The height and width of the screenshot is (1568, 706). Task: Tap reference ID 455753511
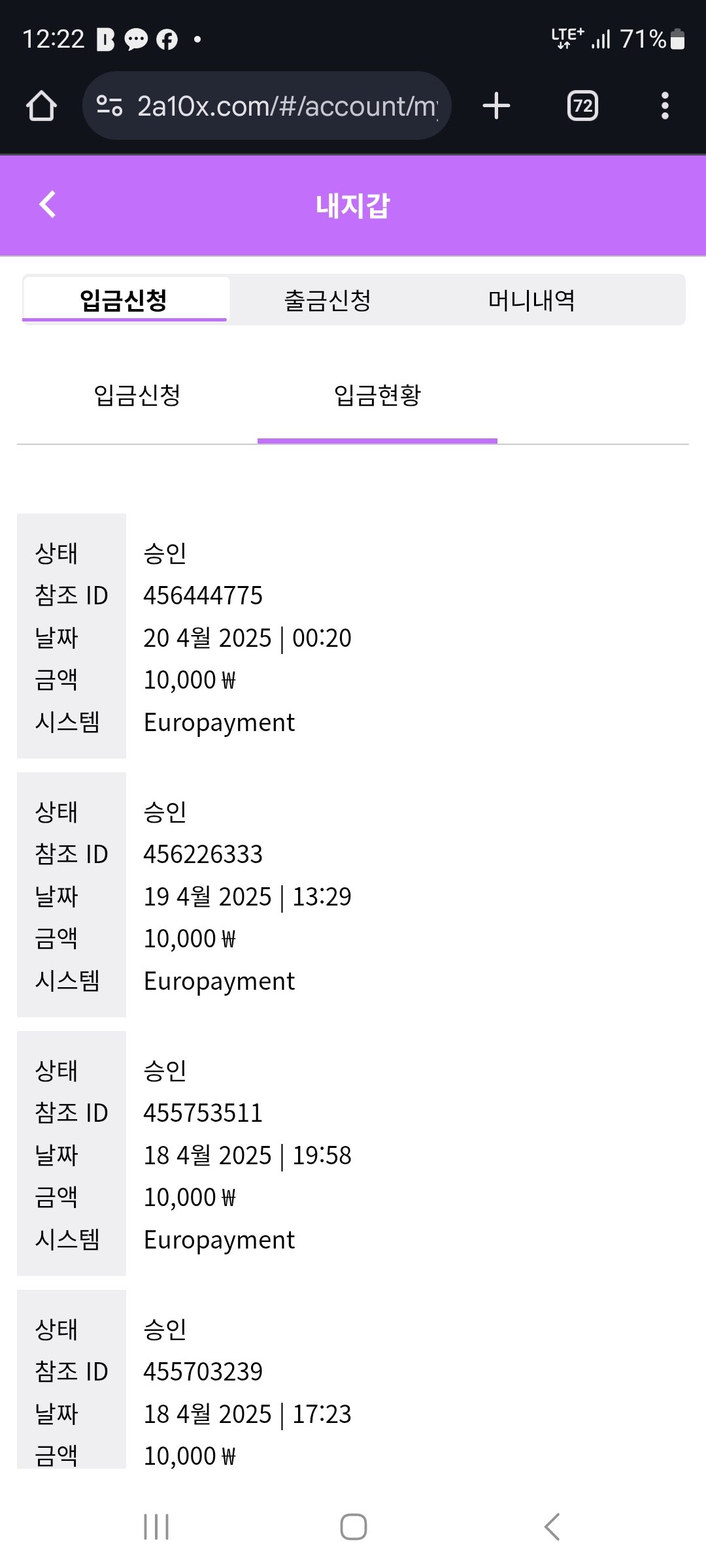click(203, 1113)
